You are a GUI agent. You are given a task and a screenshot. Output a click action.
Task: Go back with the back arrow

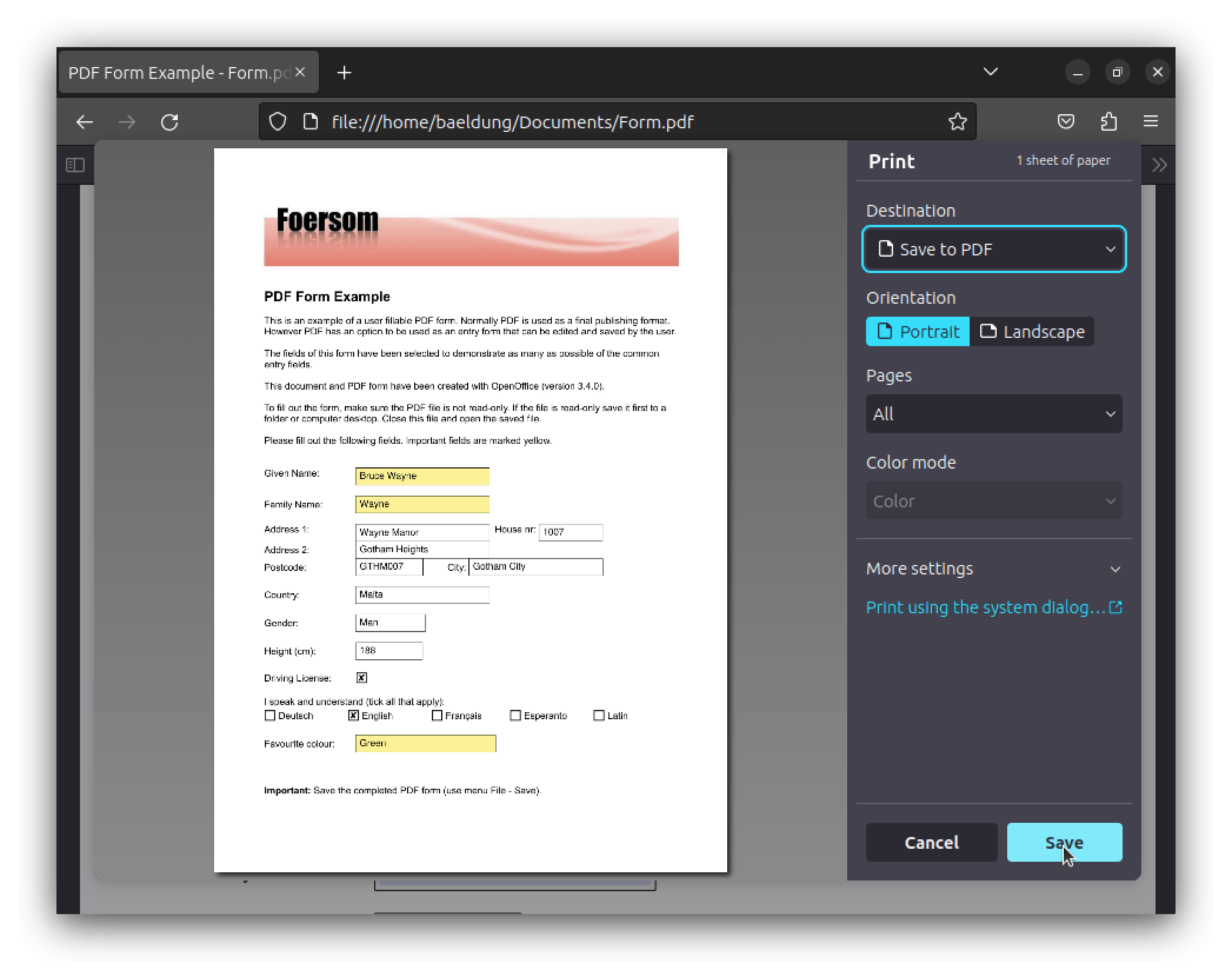click(x=85, y=122)
